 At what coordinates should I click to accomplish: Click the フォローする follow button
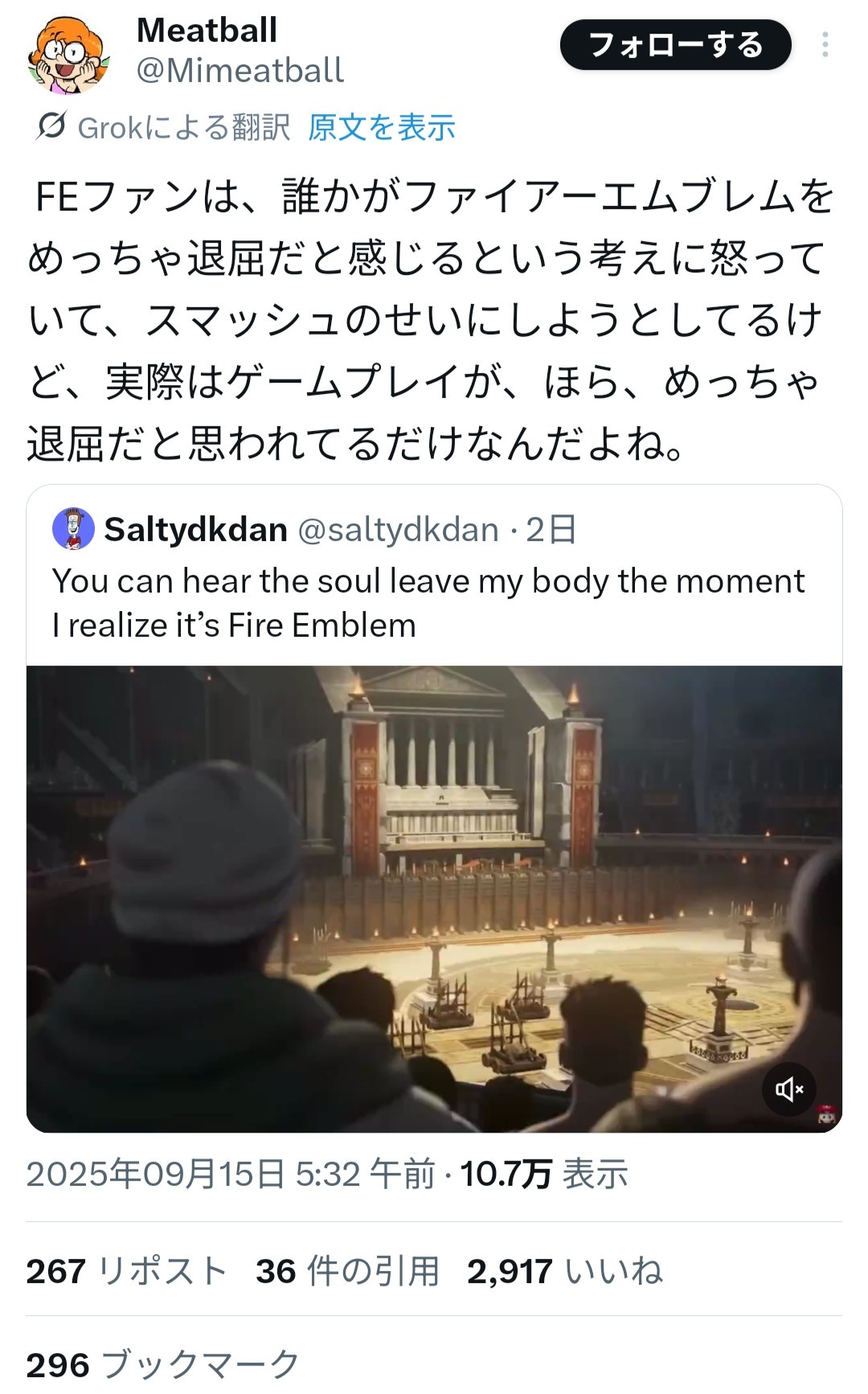pos(675,45)
